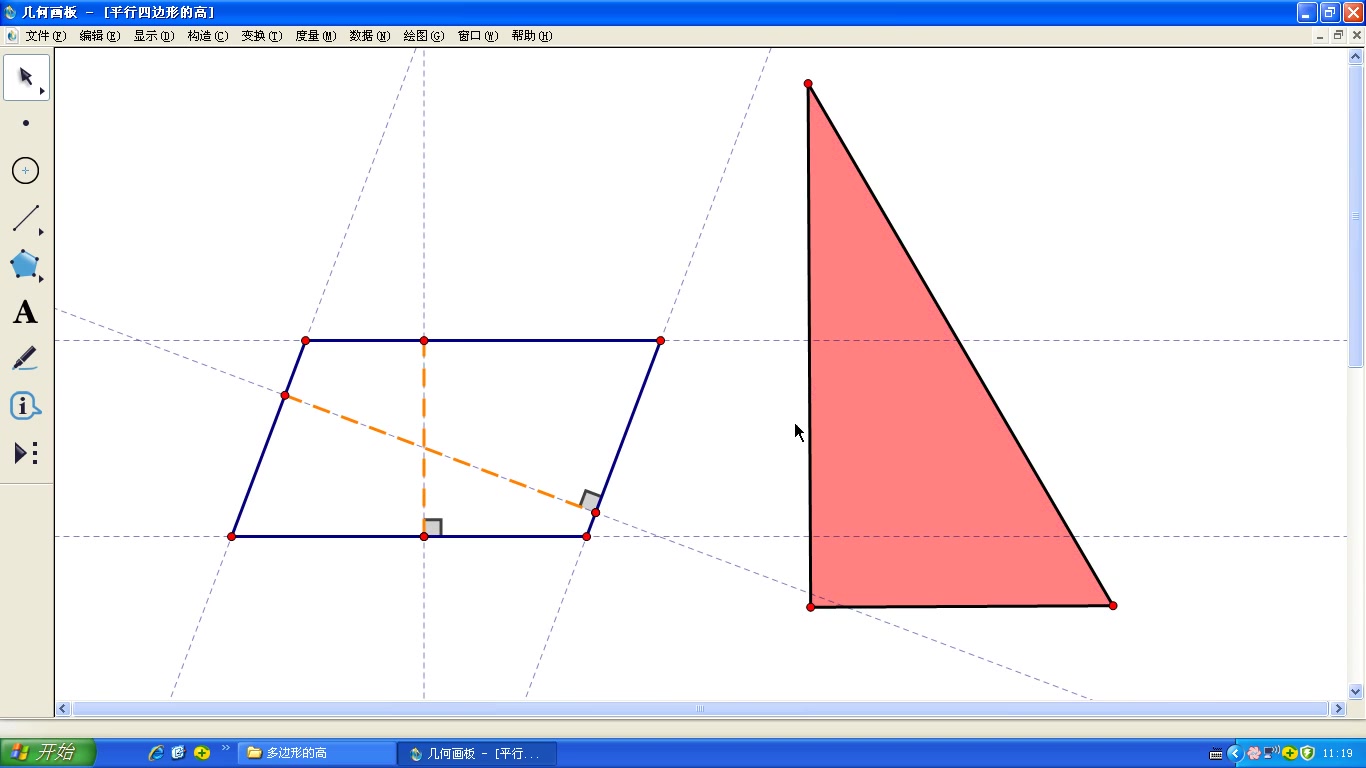
Task: Click the yellow-green plus tray icon
Action: coord(1290,753)
